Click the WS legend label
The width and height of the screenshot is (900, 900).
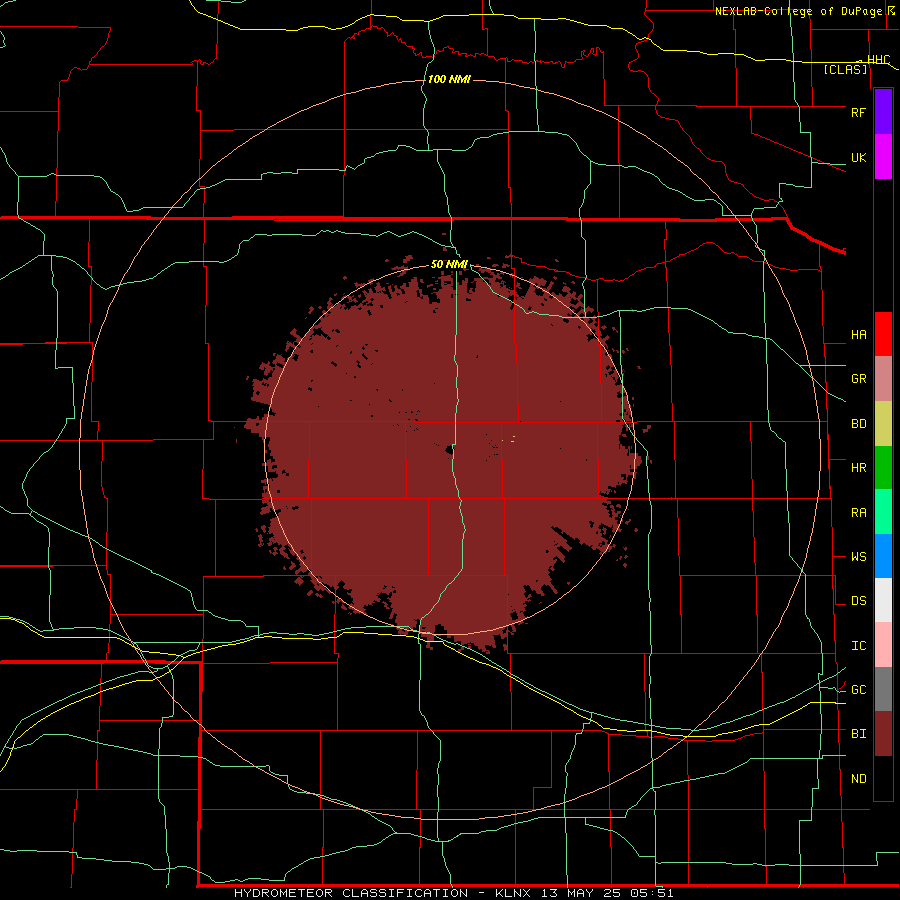pos(858,557)
